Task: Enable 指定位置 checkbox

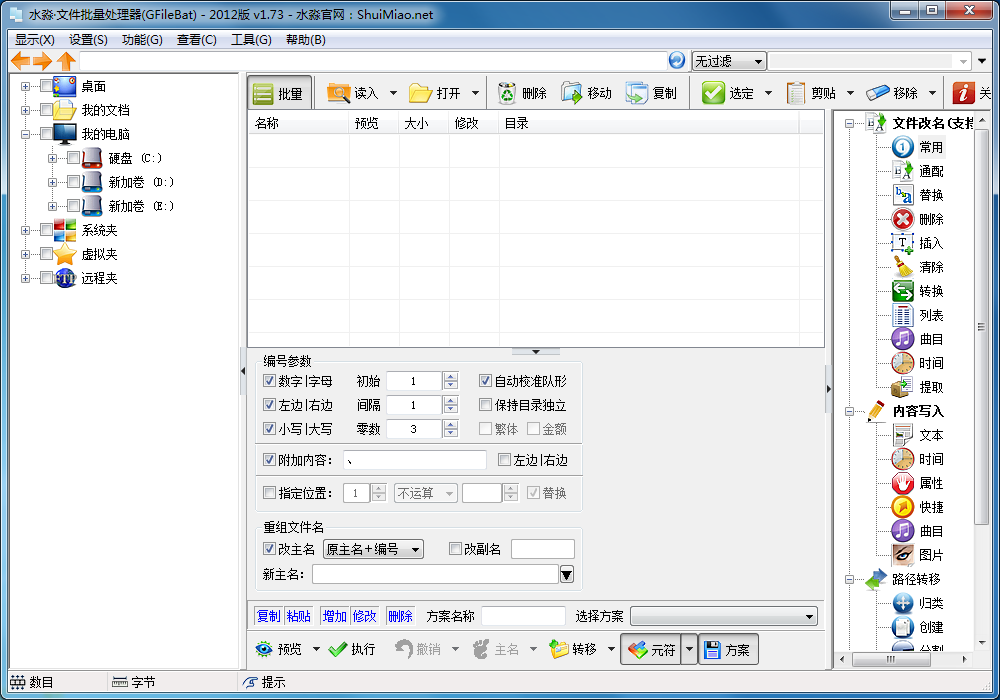Action: pos(269,493)
